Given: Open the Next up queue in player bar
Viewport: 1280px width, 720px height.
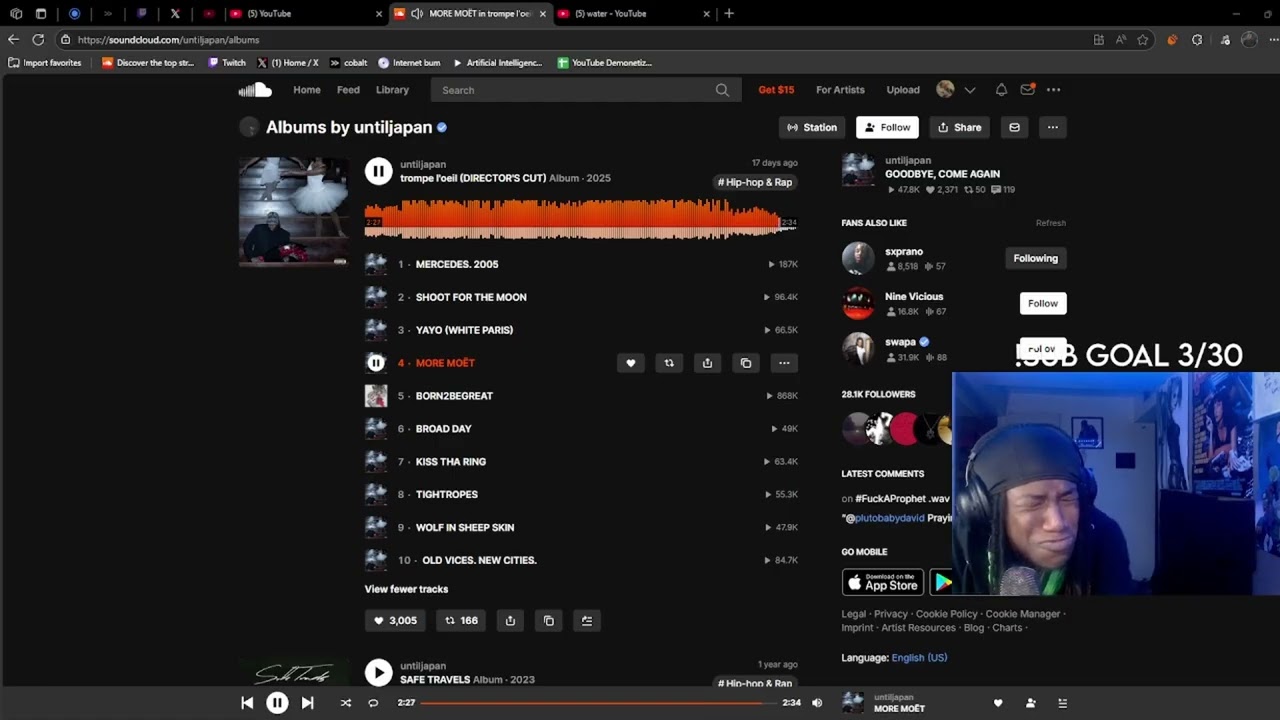Looking at the screenshot, I should click(1062, 703).
